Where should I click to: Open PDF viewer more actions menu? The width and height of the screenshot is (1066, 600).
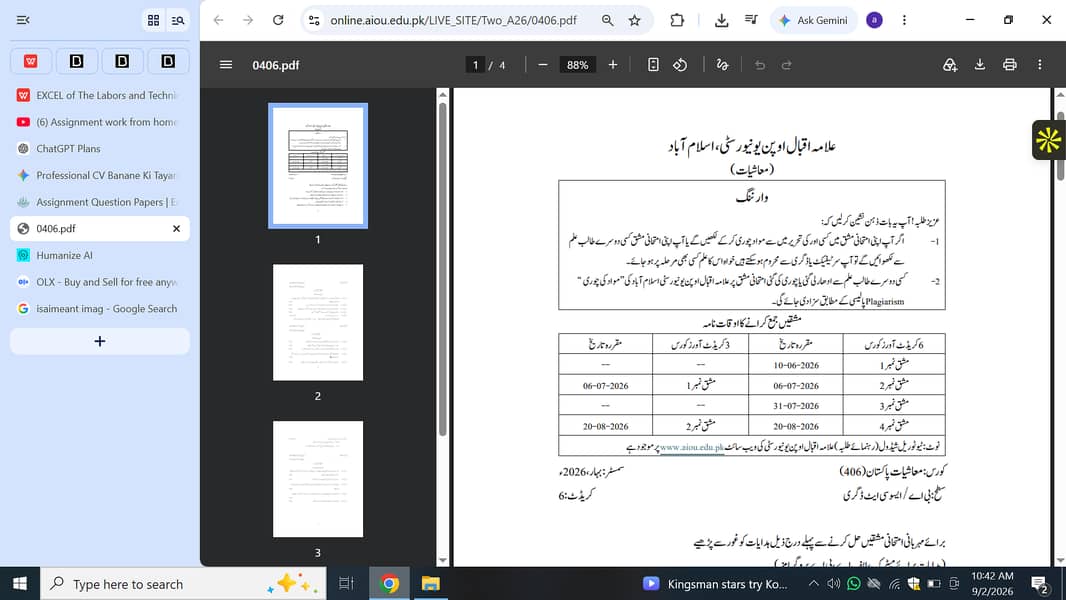[x=1039, y=65]
